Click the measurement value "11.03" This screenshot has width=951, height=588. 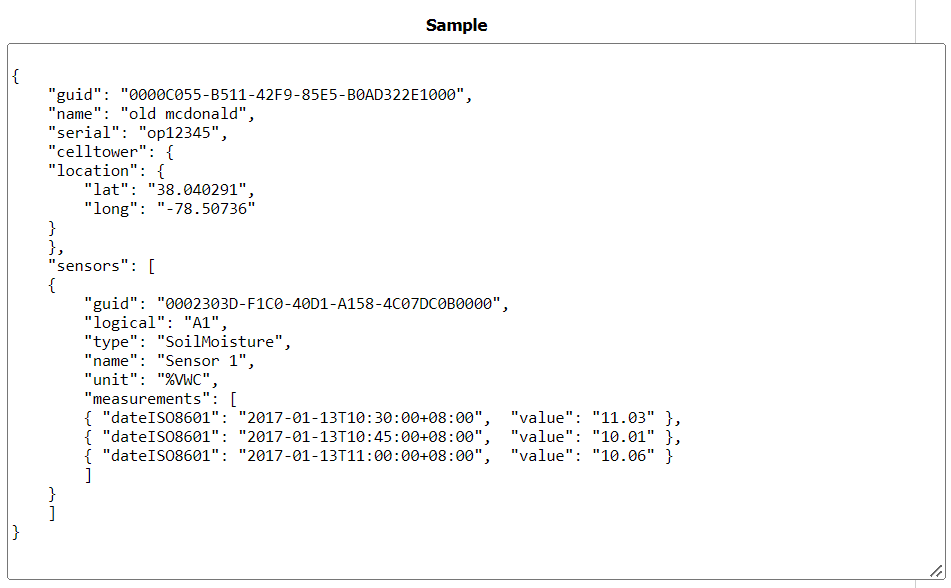pyautogui.click(x=623, y=418)
